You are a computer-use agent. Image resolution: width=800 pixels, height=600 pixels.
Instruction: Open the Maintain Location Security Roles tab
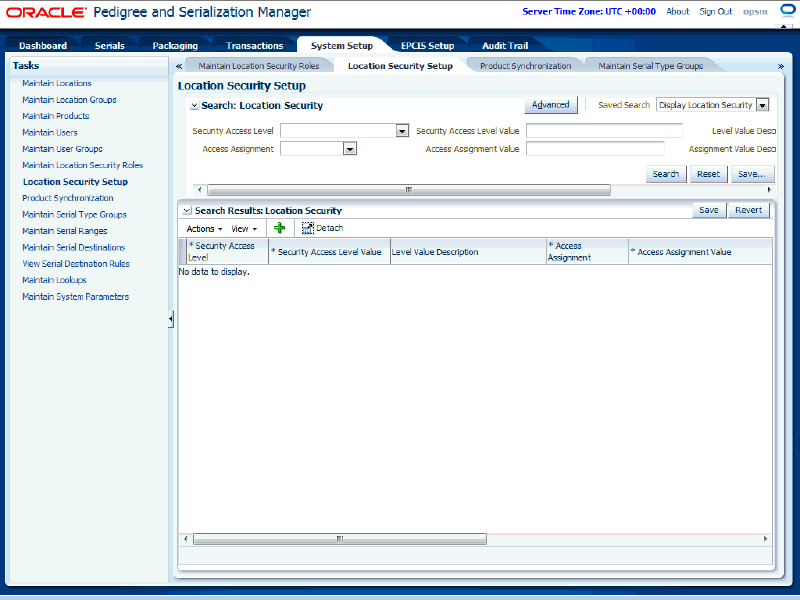pos(259,66)
